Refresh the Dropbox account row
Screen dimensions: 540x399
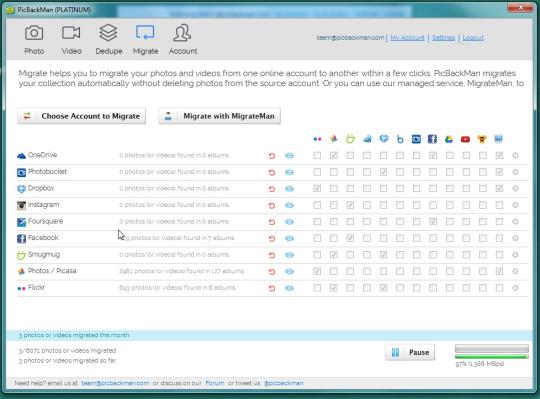pyautogui.click(x=272, y=189)
